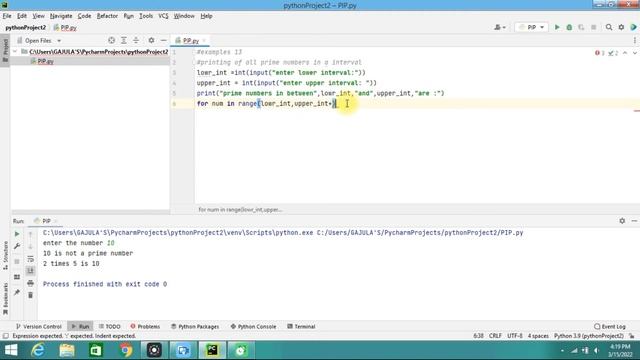Click pythonProject2 breadcrumb in navigation bar
This screenshot has height=360, width=640.
coord(26,28)
